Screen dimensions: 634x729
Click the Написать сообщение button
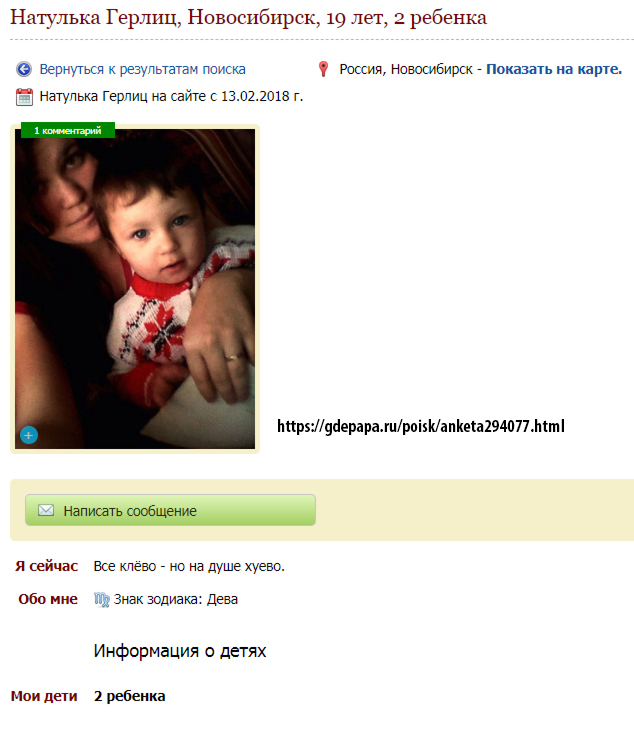coord(171,510)
